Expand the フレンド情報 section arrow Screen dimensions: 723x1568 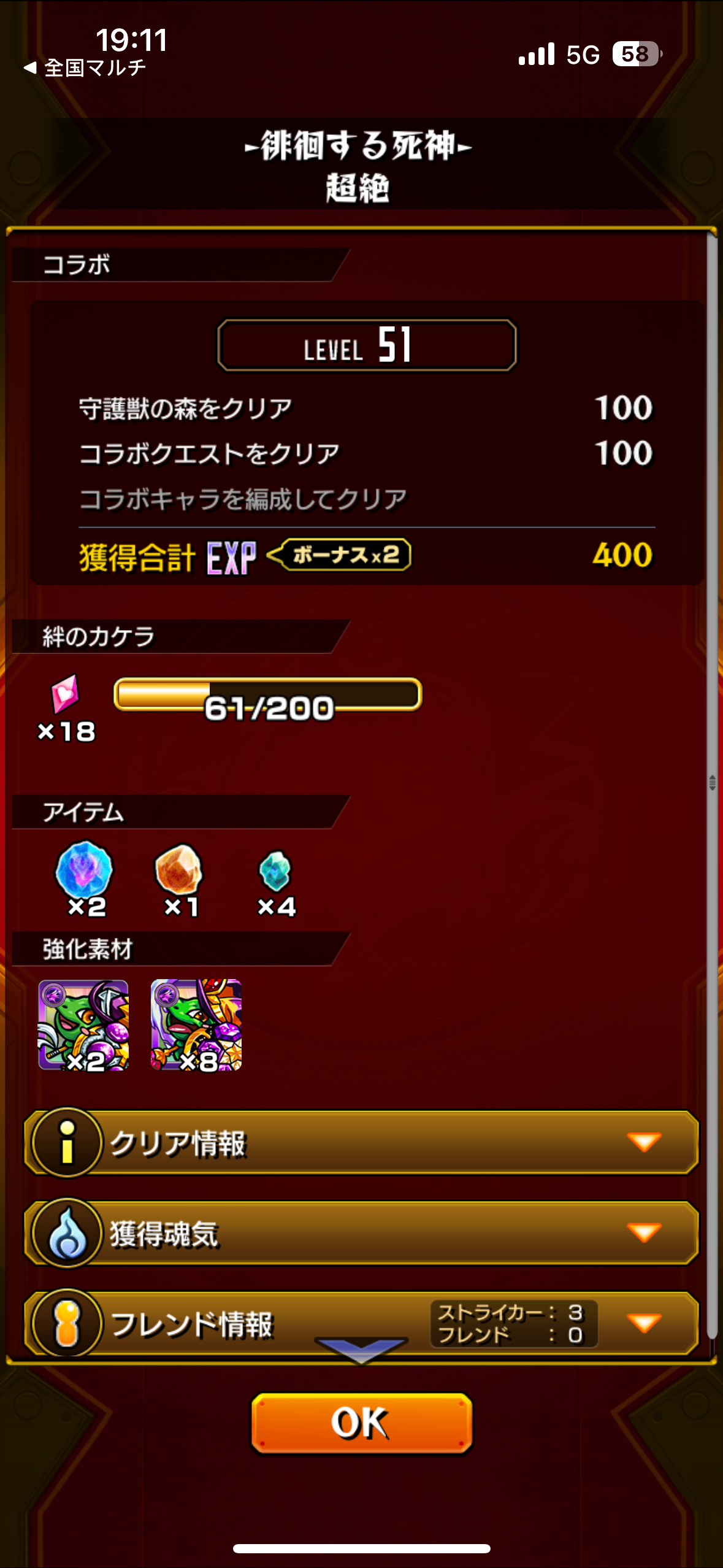click(645, 1323)
